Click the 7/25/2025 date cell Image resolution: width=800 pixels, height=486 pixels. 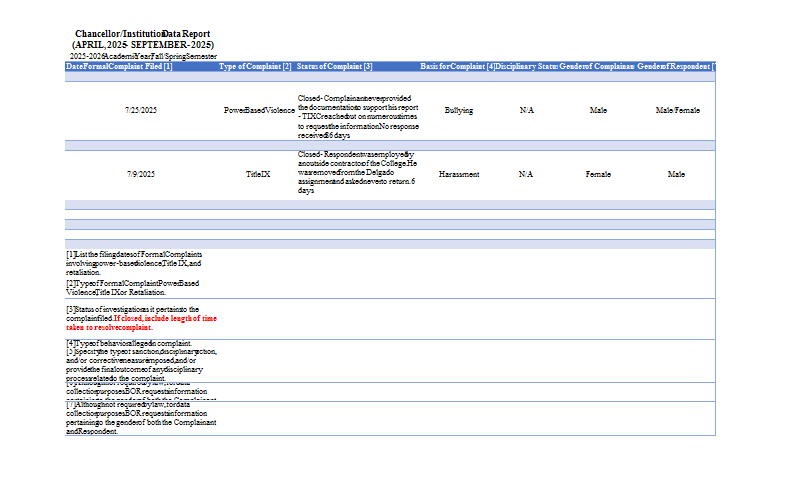tap(141, 110)
